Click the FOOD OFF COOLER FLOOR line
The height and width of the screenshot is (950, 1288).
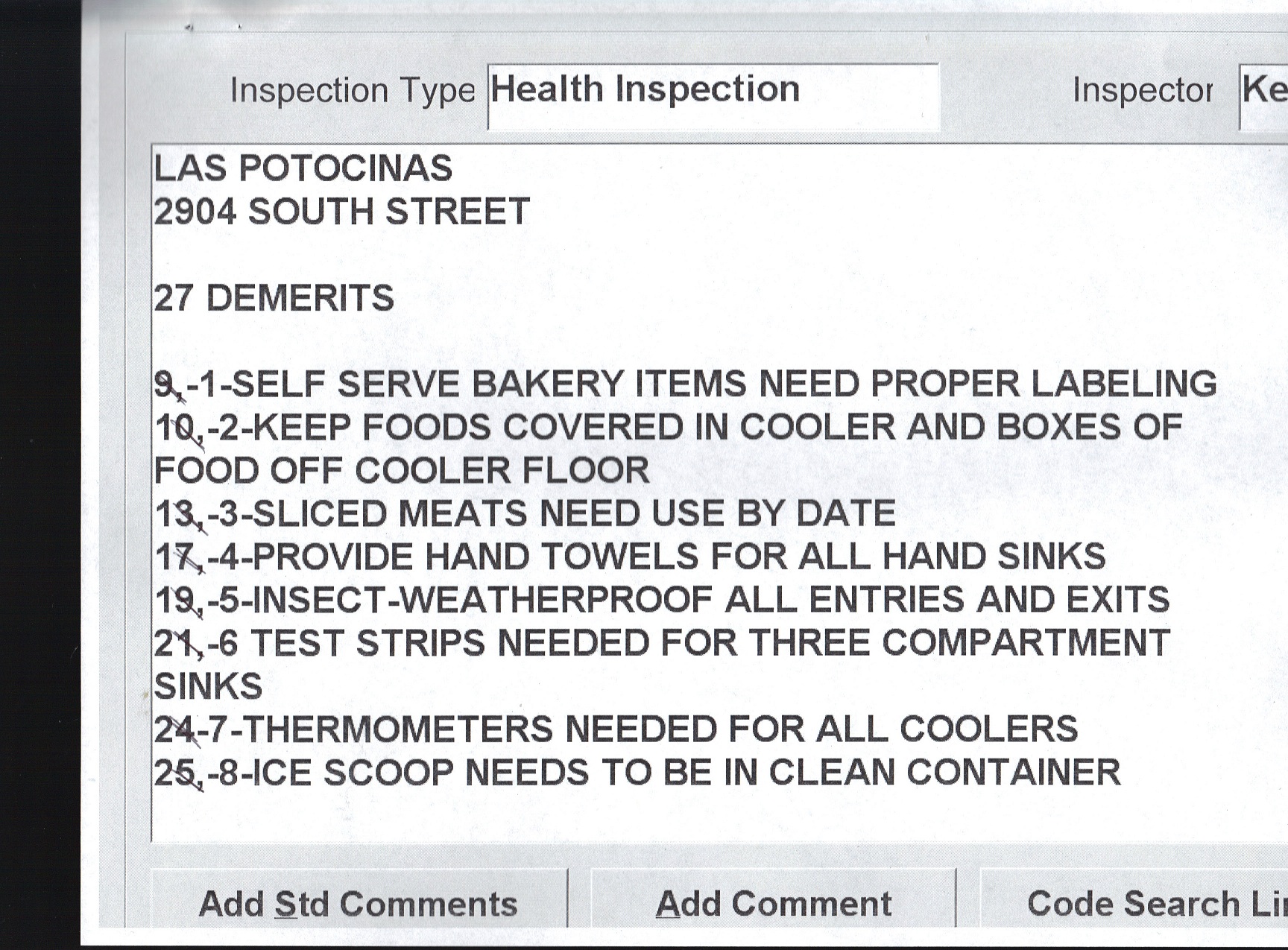(401, 471)
